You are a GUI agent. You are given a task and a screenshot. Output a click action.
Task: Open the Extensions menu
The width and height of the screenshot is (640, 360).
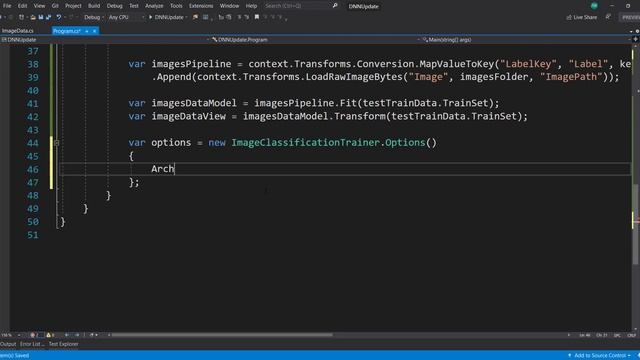click(201, 6)
